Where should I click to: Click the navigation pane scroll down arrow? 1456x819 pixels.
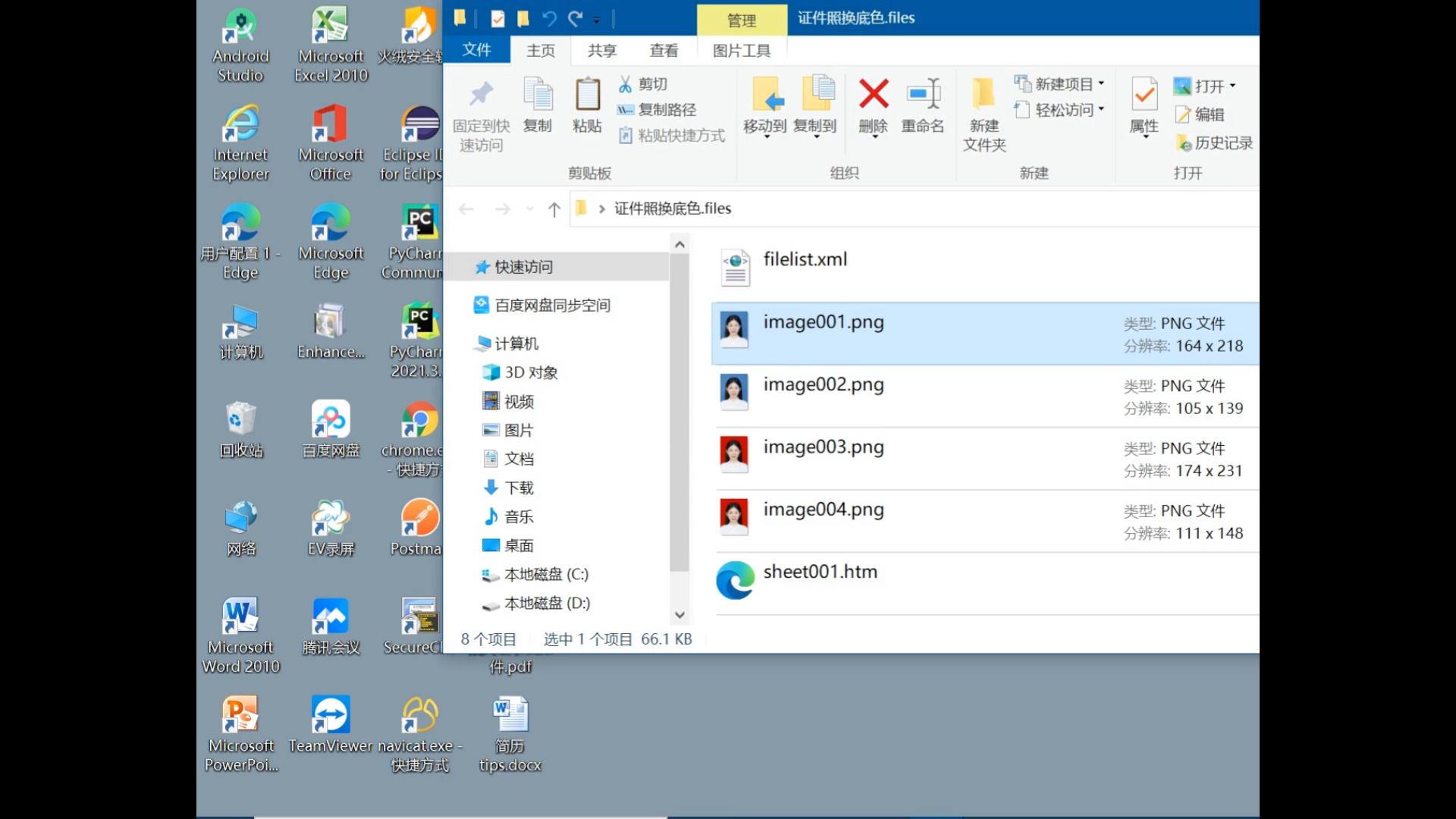pos(679,615)
